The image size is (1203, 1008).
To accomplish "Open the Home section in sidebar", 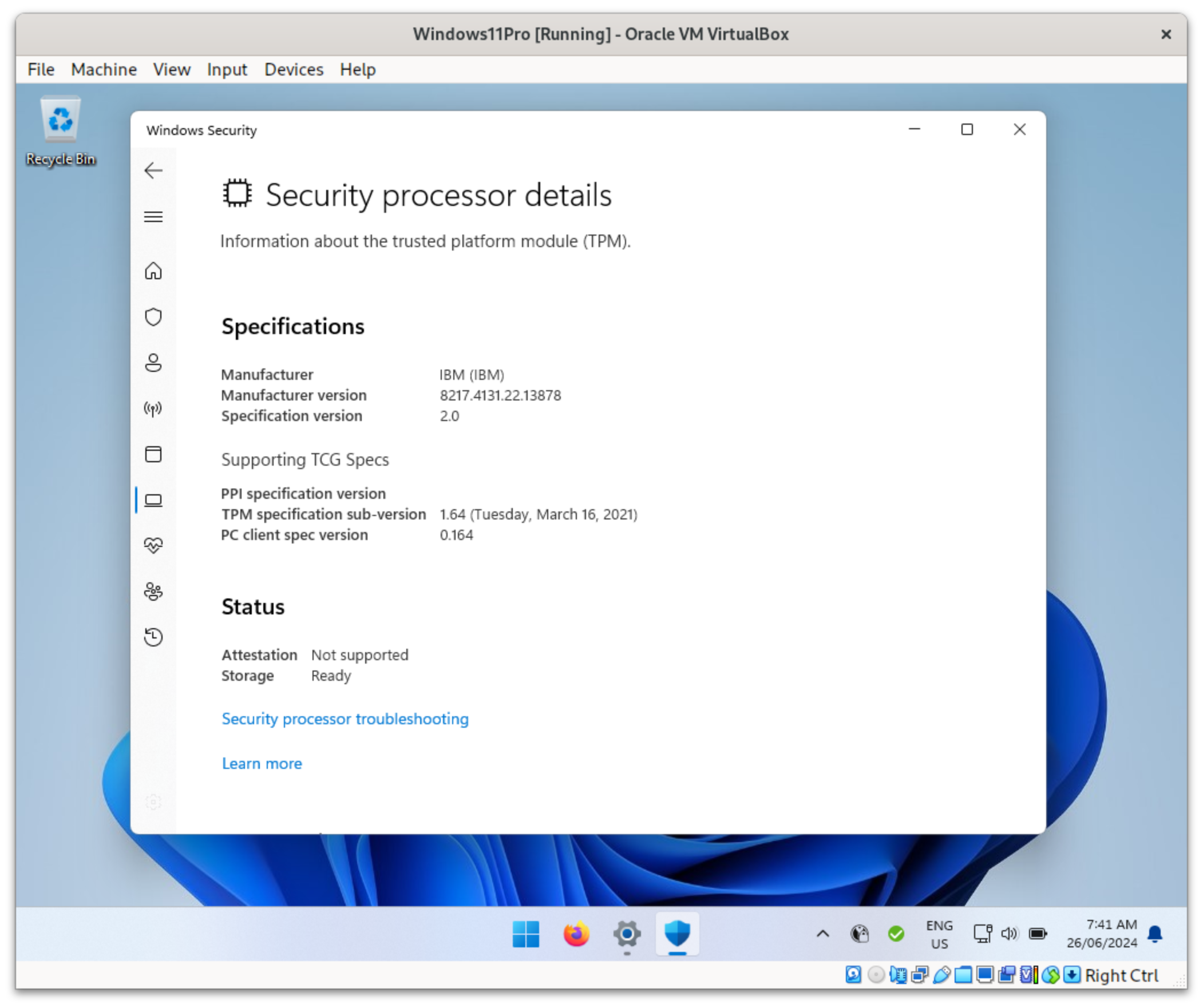I will point(153,271).
